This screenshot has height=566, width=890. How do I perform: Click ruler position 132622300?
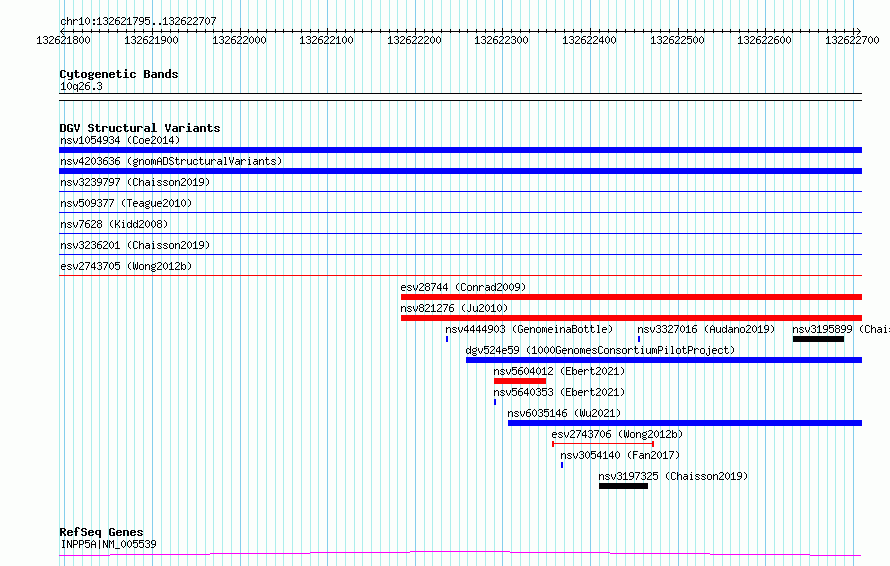(x=501, y=40)
